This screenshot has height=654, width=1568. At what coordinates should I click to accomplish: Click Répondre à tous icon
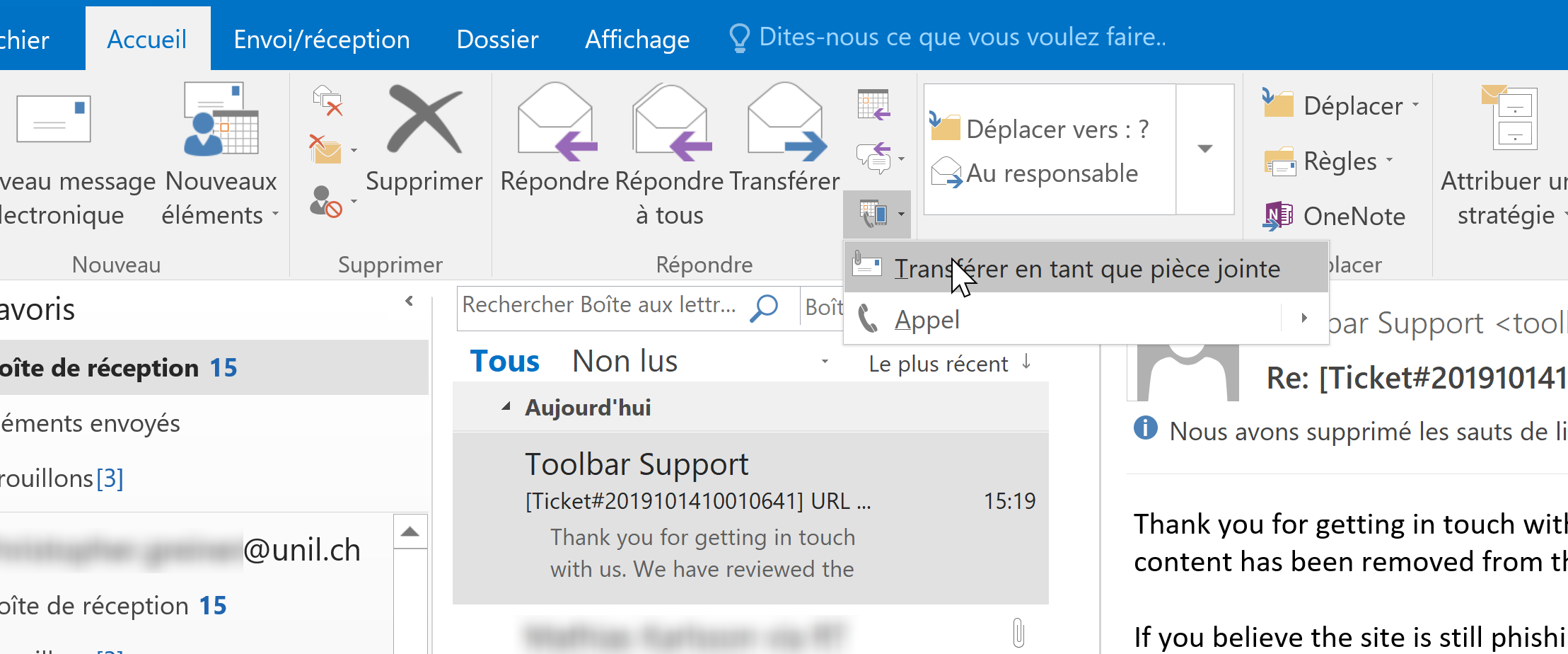coord(670,122)
